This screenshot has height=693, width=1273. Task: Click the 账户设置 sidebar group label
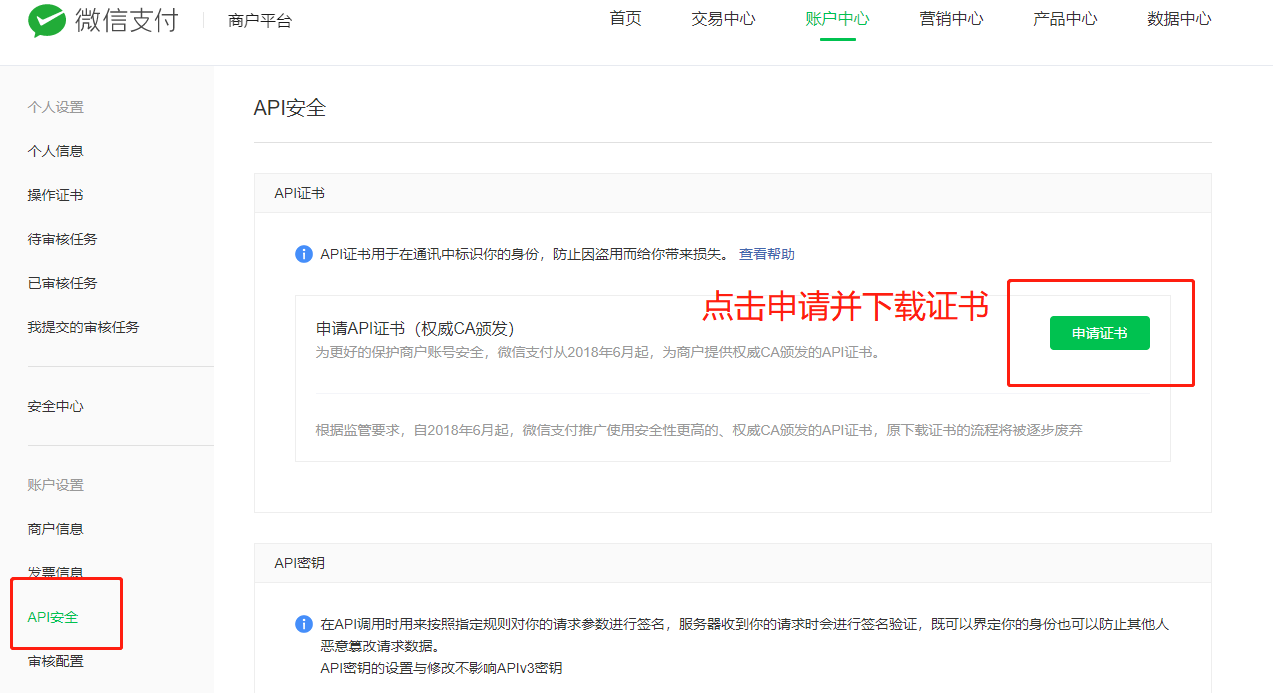(55, 485)
